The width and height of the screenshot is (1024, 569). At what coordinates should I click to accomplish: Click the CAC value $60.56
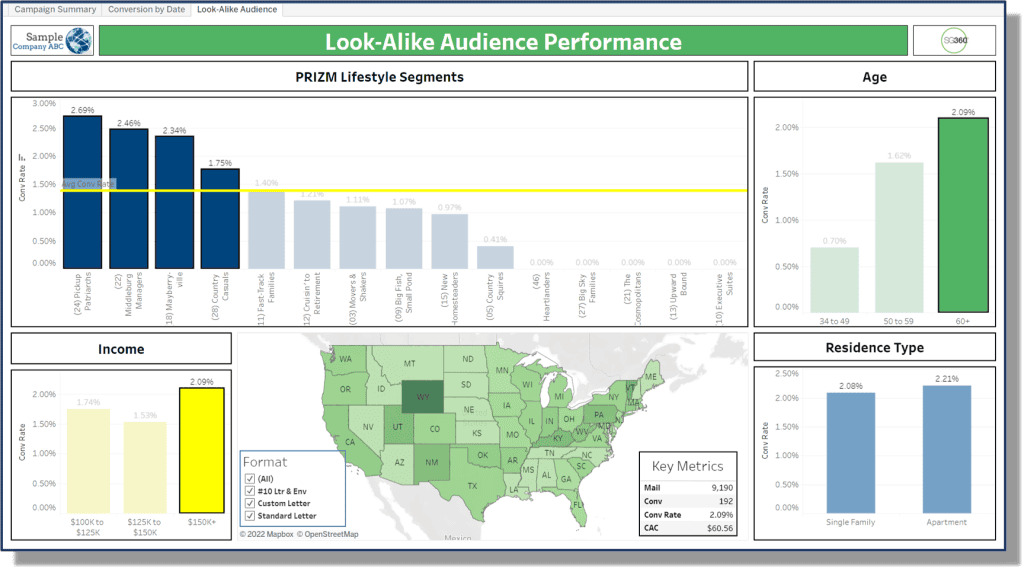720,528
